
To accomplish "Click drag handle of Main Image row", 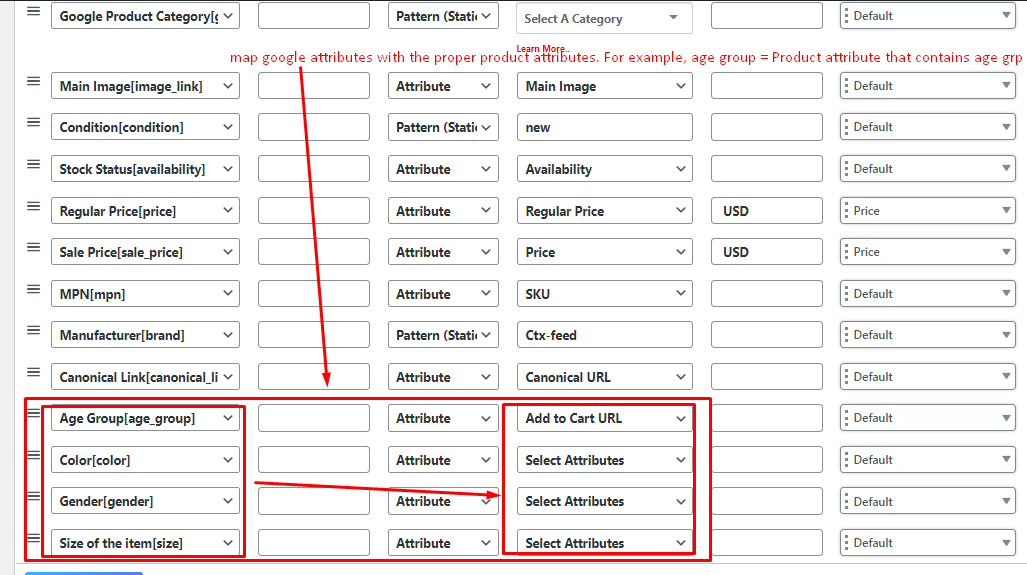I will point(34,81).
